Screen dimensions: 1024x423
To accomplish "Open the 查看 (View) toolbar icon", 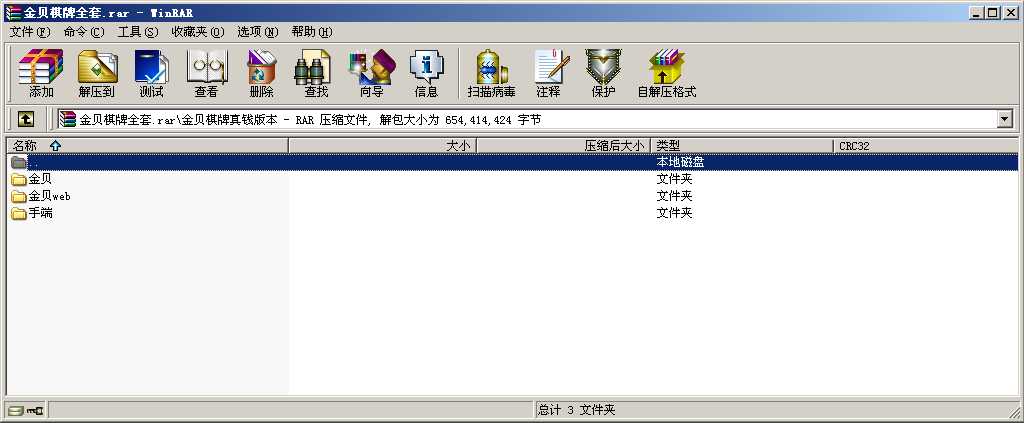I will (206, 73).
